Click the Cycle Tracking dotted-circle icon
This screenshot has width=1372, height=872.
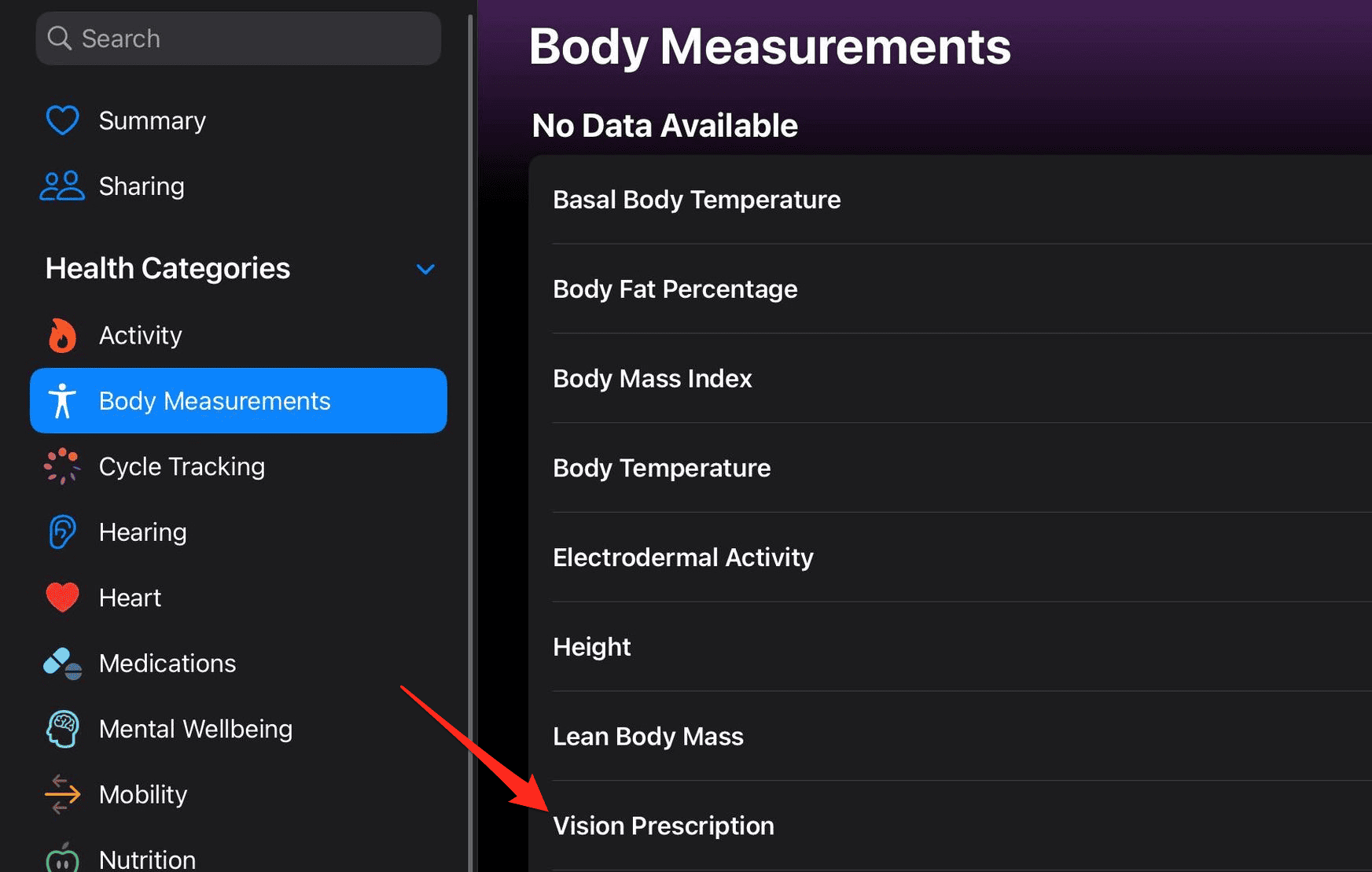click(62, 466)
